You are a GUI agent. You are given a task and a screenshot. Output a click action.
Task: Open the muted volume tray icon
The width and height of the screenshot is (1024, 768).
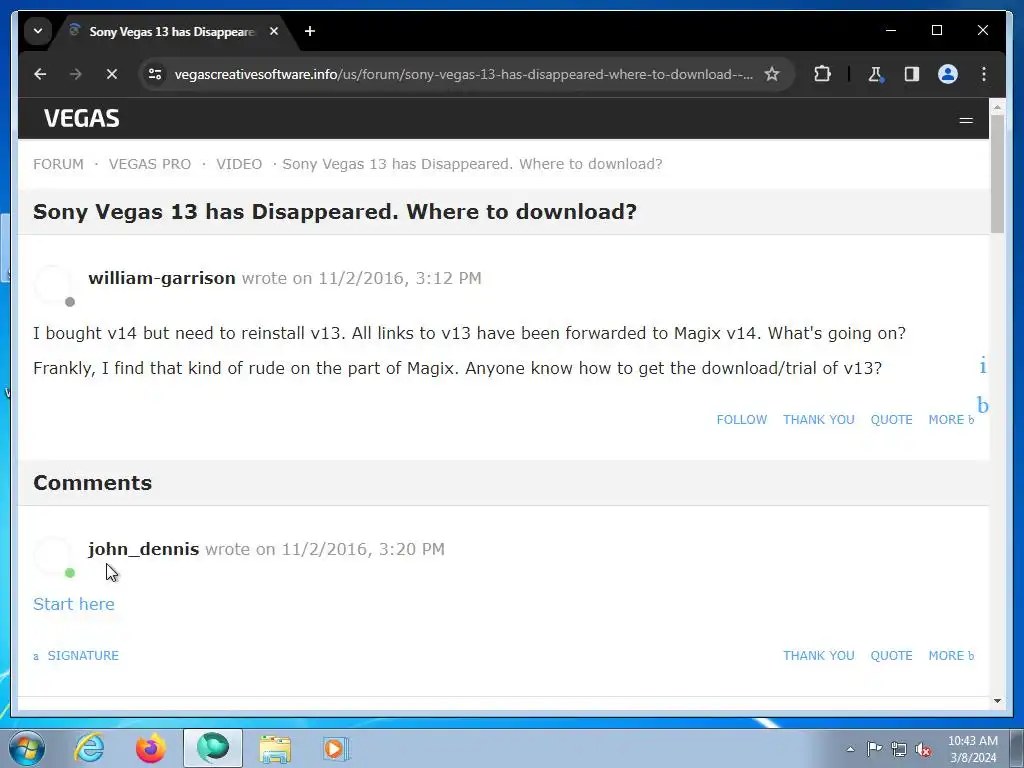point(923,750)
